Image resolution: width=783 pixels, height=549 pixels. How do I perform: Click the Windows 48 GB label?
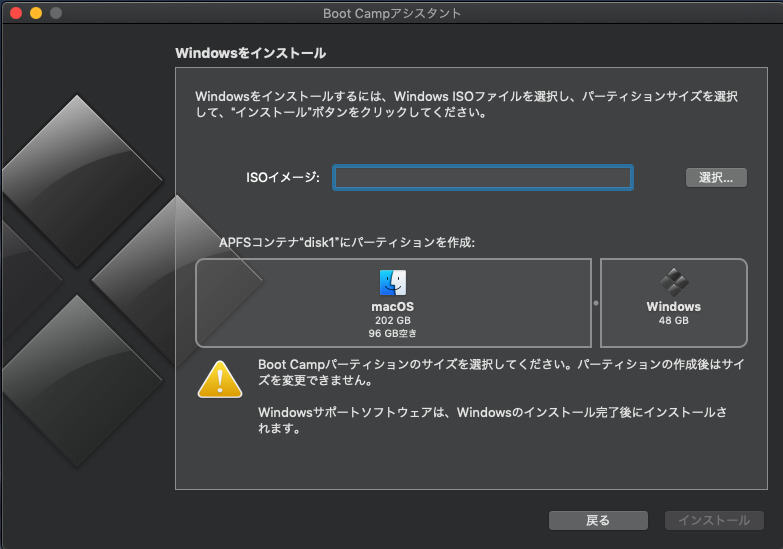click(x=674, y=320)
